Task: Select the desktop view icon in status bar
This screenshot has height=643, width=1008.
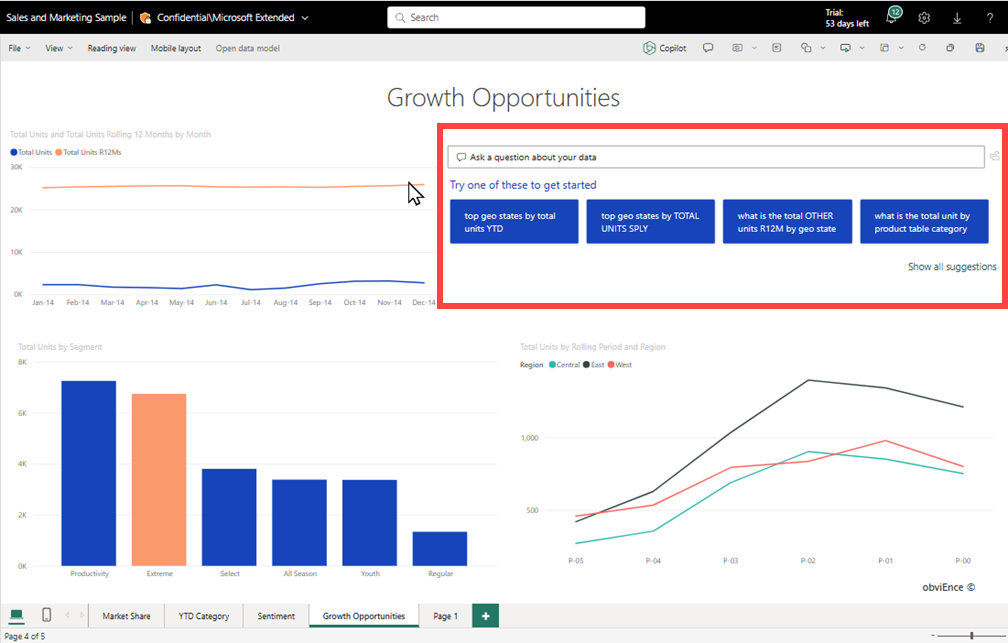Action: (x=15, y=615)
